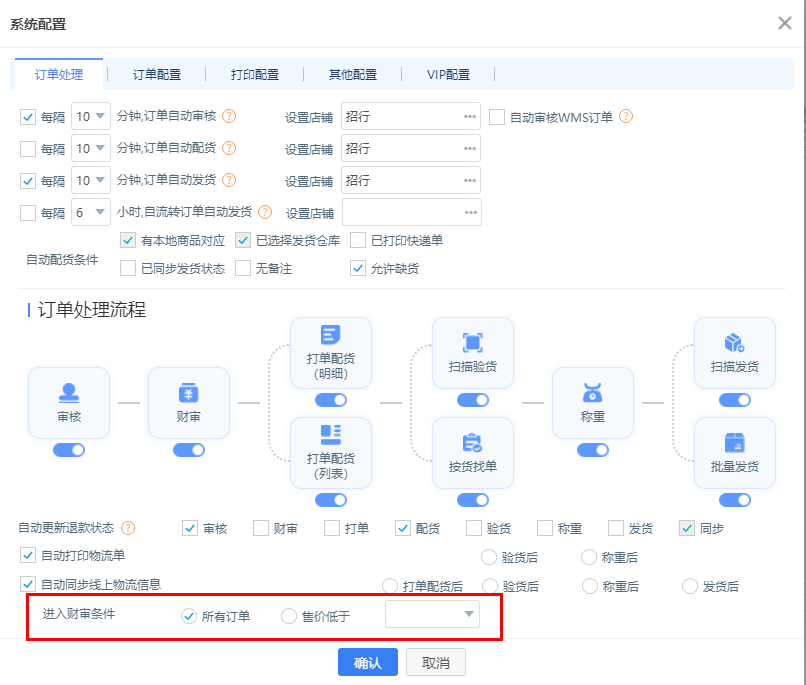The width and height of the screenshot is (806, 685).
Task: Select 售价低于 radio button
Action: (x=289, y=616)
